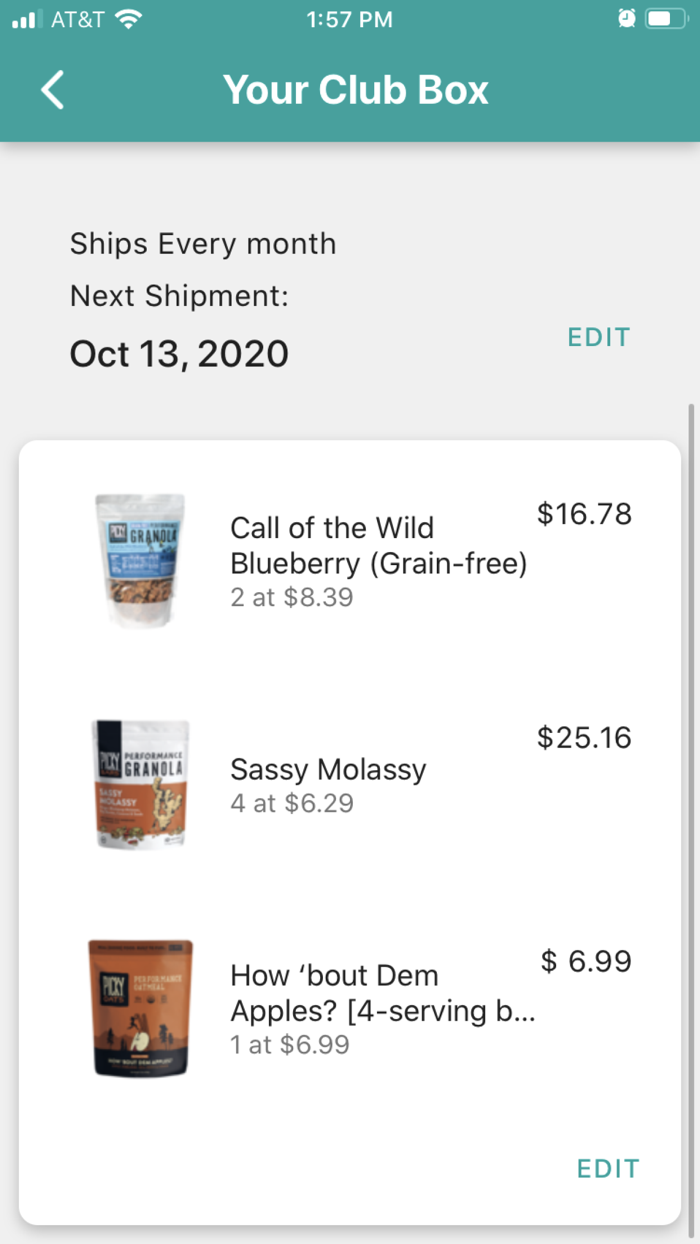Edit the next shipment date
Image resolution: width=700 pixels, height=1244 pixels.
pos(598,337)
